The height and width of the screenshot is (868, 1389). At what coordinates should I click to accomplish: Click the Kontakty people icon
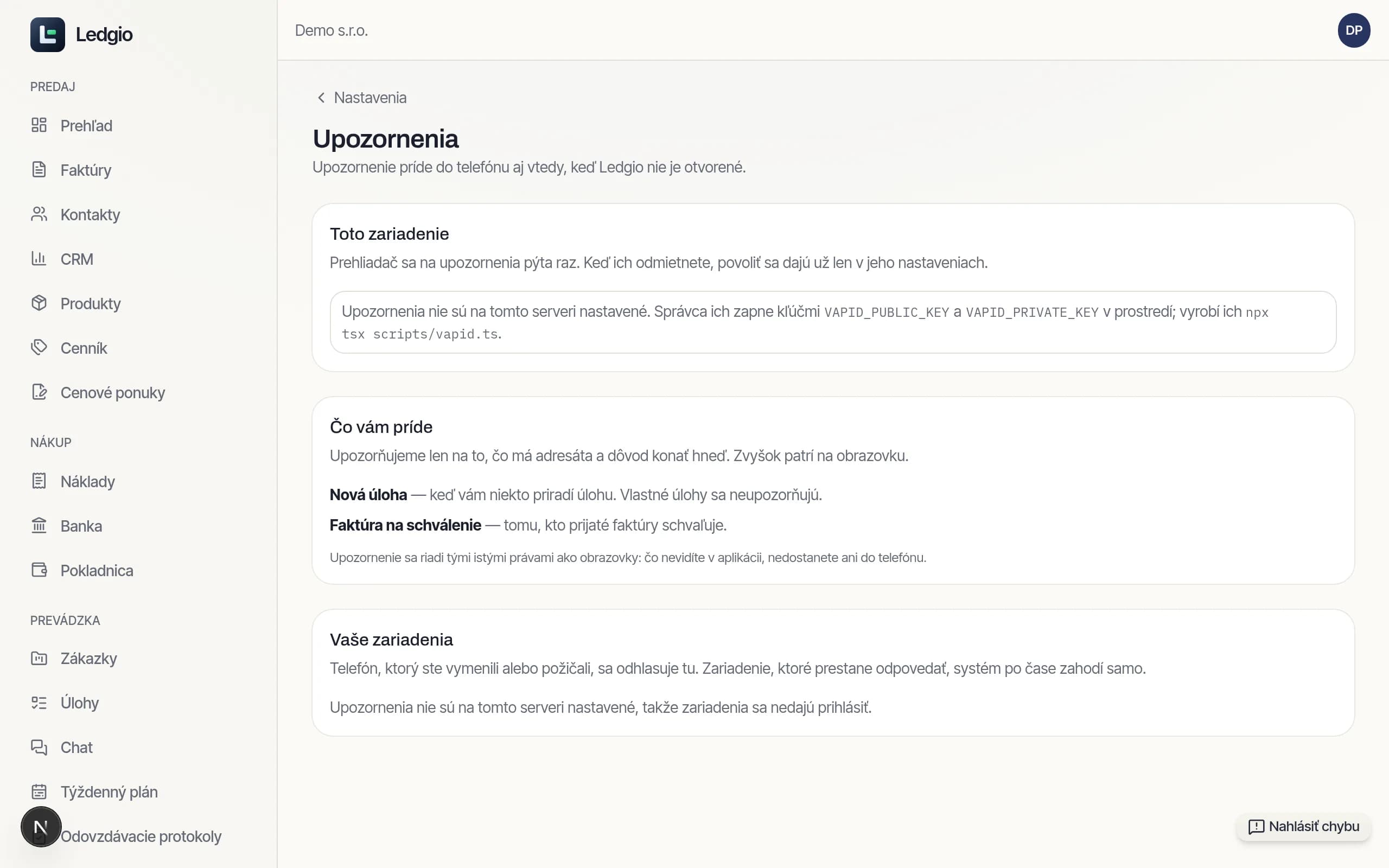click(39, 214)
